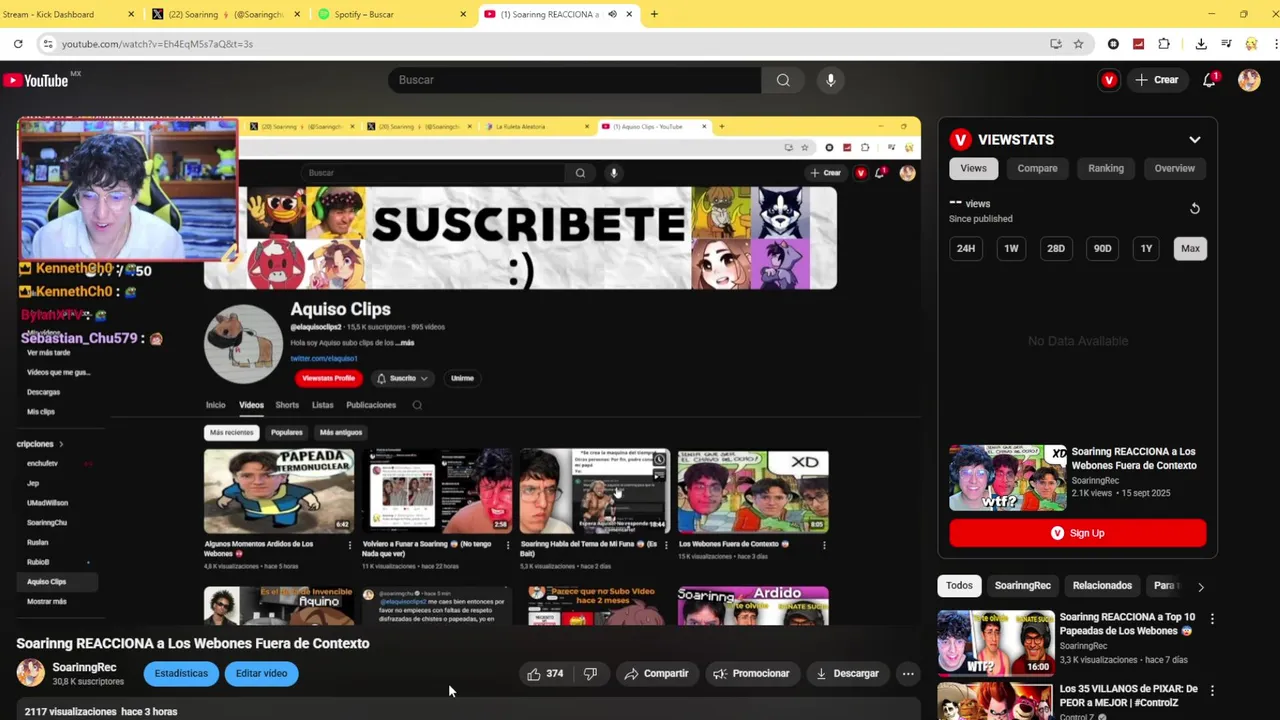Screen dimensions: 1280x720
Task: Open the SoaringRec channel name link
Action: (84, 667)
